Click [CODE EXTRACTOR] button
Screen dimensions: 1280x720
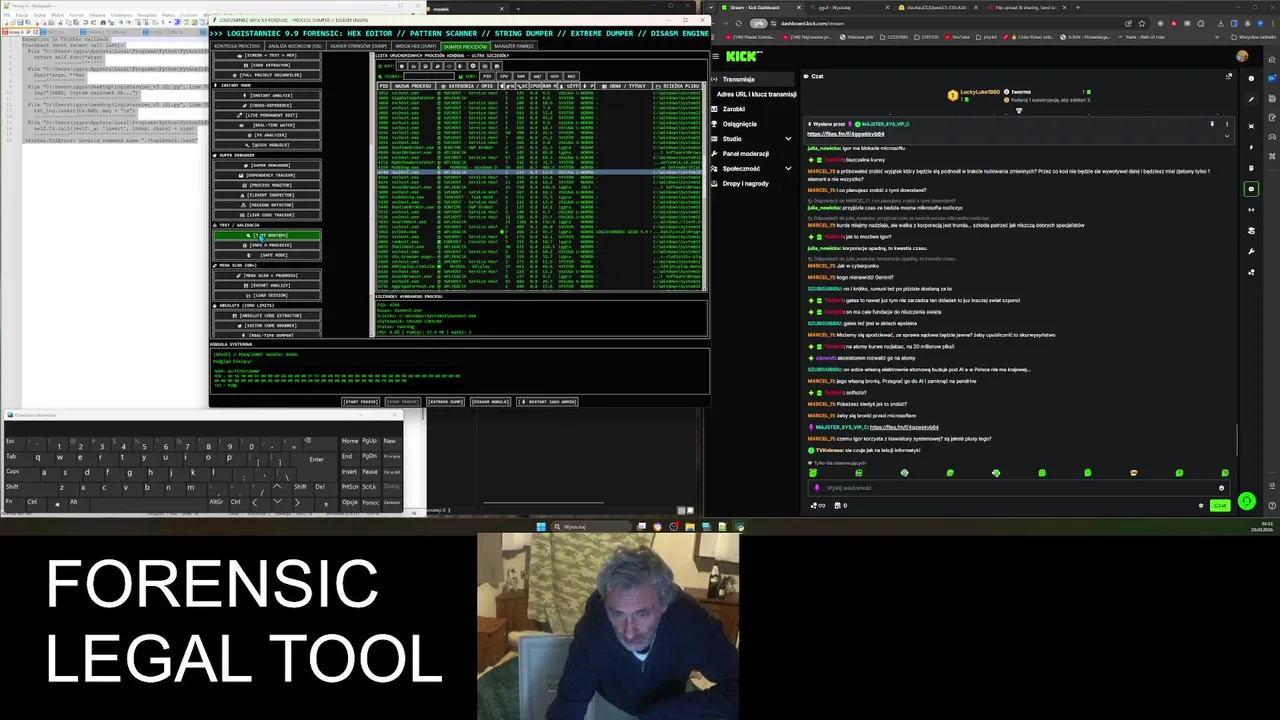(267, 65)
